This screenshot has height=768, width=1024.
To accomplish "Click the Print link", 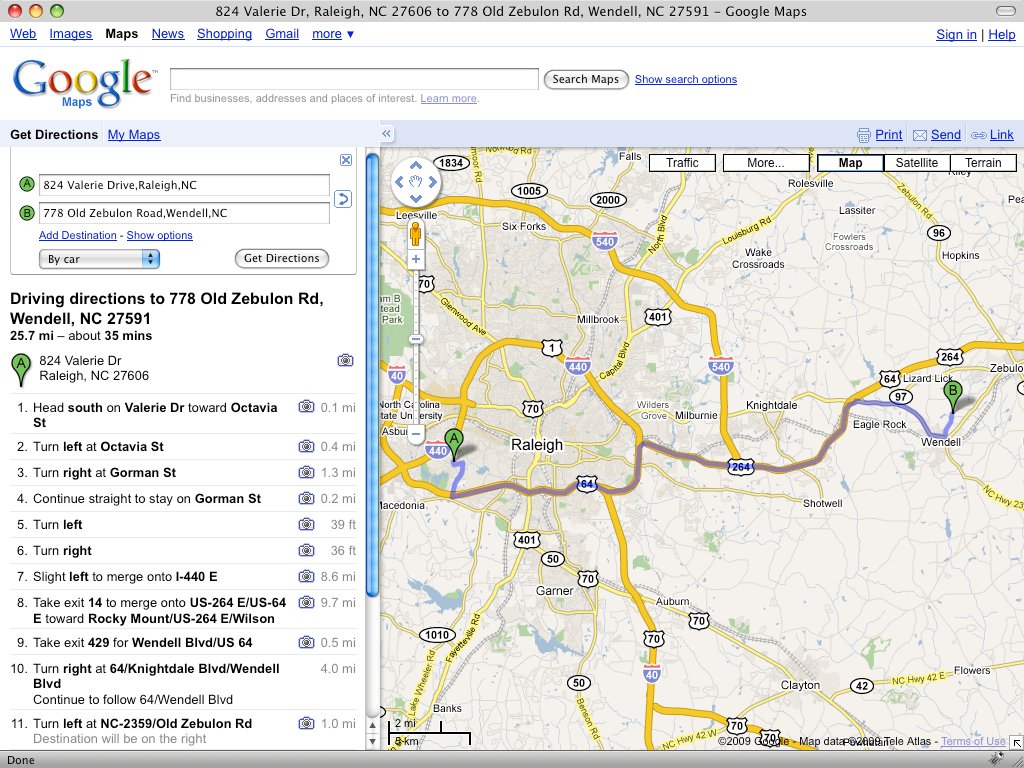I will 888,135.
